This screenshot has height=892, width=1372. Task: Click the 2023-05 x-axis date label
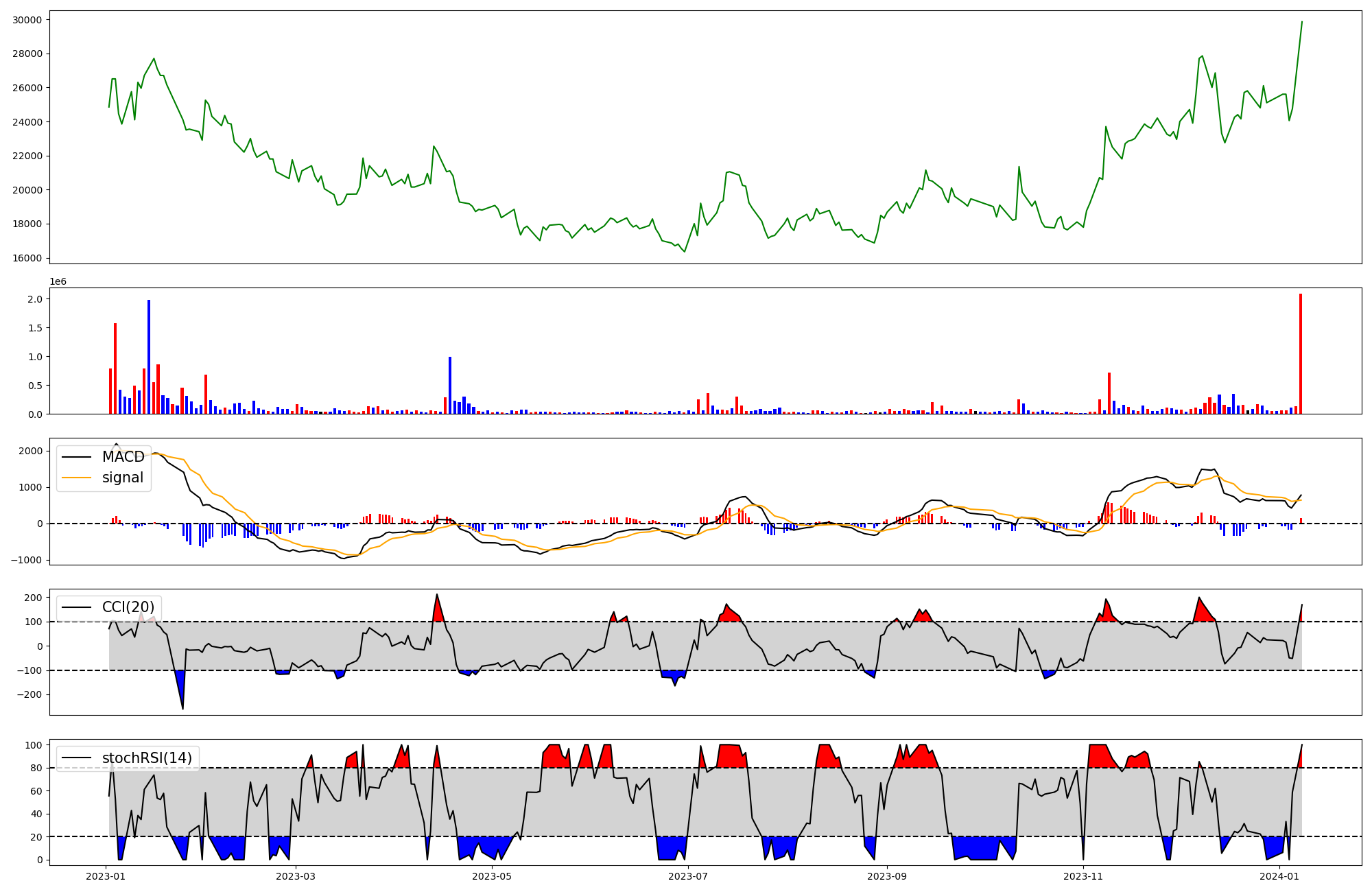(x=492, y=876)
